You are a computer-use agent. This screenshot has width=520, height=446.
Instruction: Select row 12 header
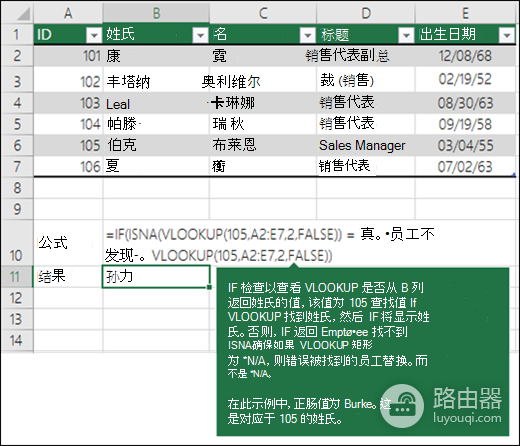17,298
